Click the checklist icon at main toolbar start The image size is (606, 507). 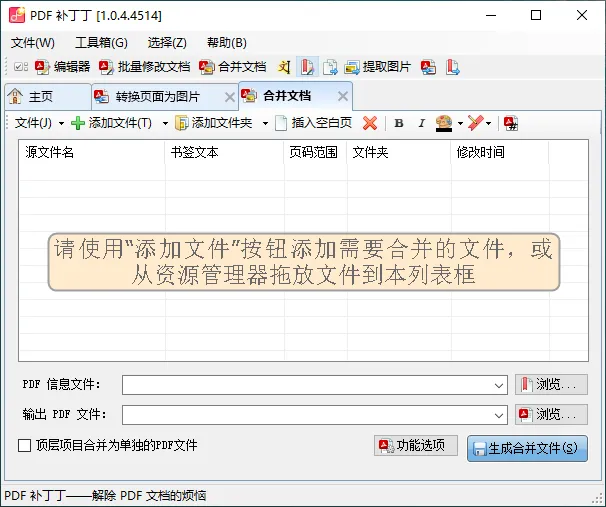20,67
